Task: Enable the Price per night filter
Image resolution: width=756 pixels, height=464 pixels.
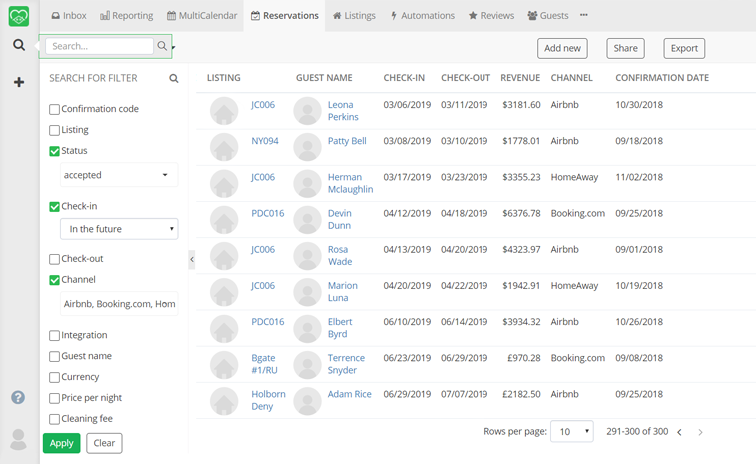Action: tap(54, 398)
